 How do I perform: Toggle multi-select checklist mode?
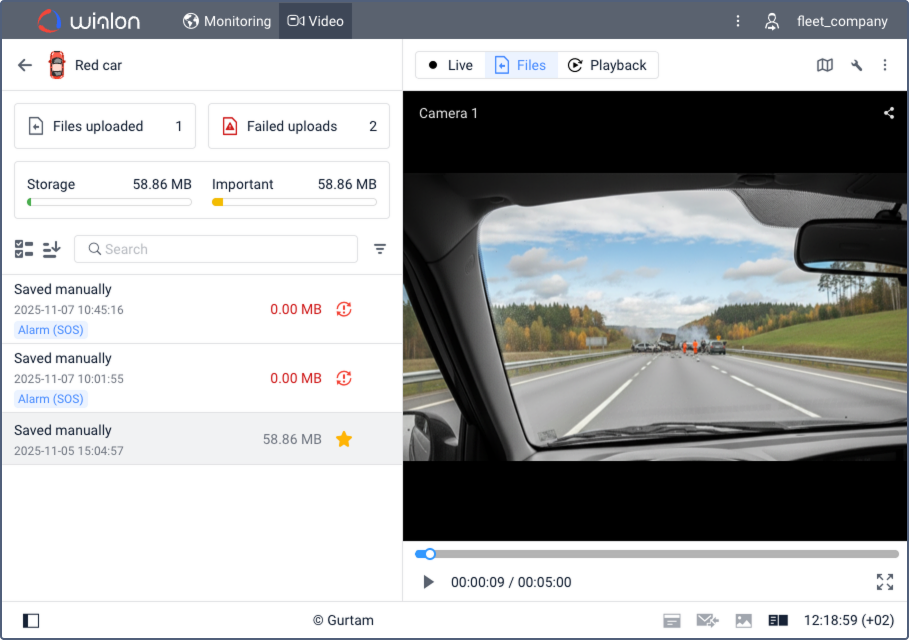coord(24,249)
